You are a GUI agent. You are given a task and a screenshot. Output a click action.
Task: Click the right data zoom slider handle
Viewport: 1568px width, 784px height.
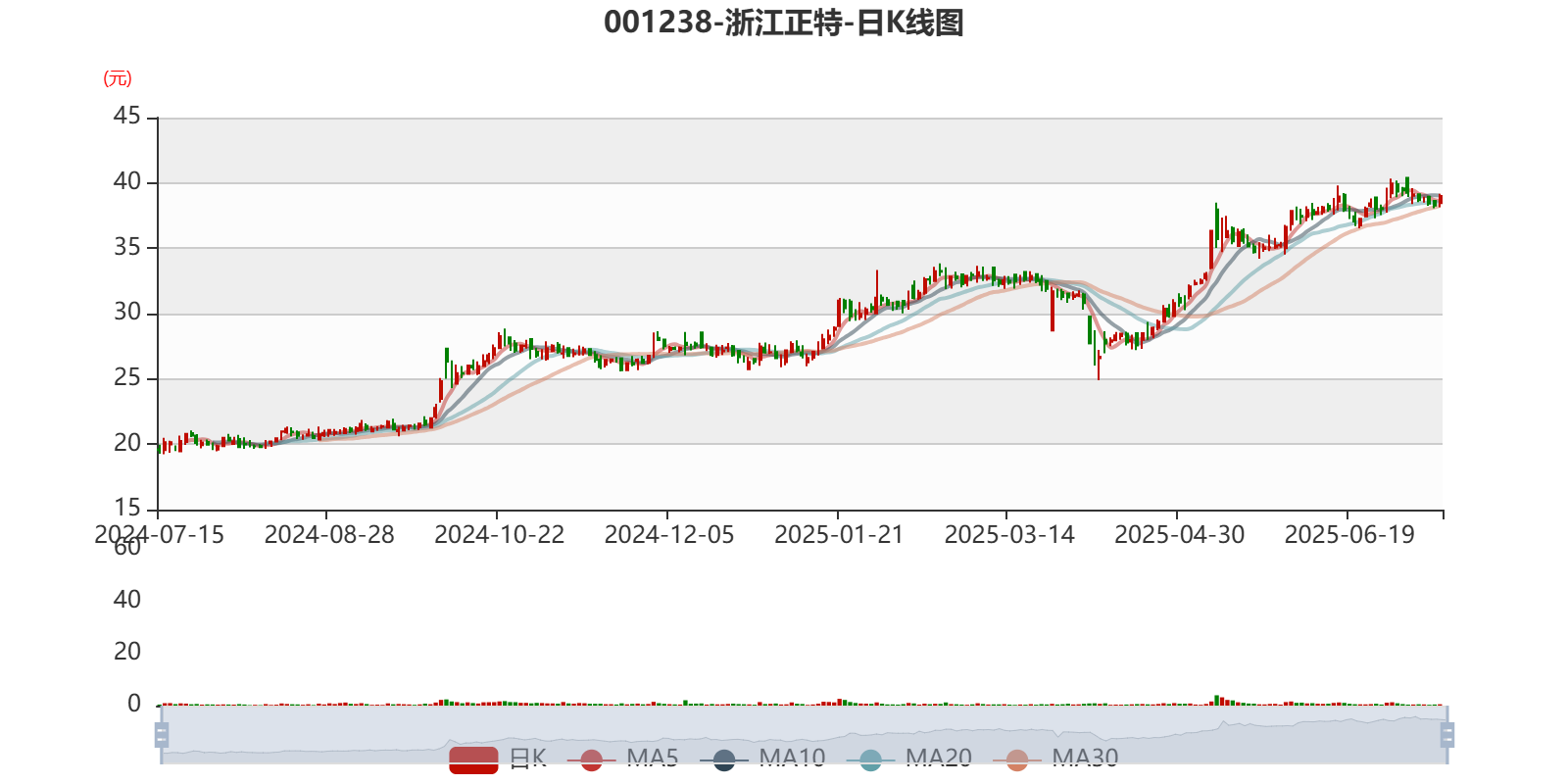[x=1447, y=734]
